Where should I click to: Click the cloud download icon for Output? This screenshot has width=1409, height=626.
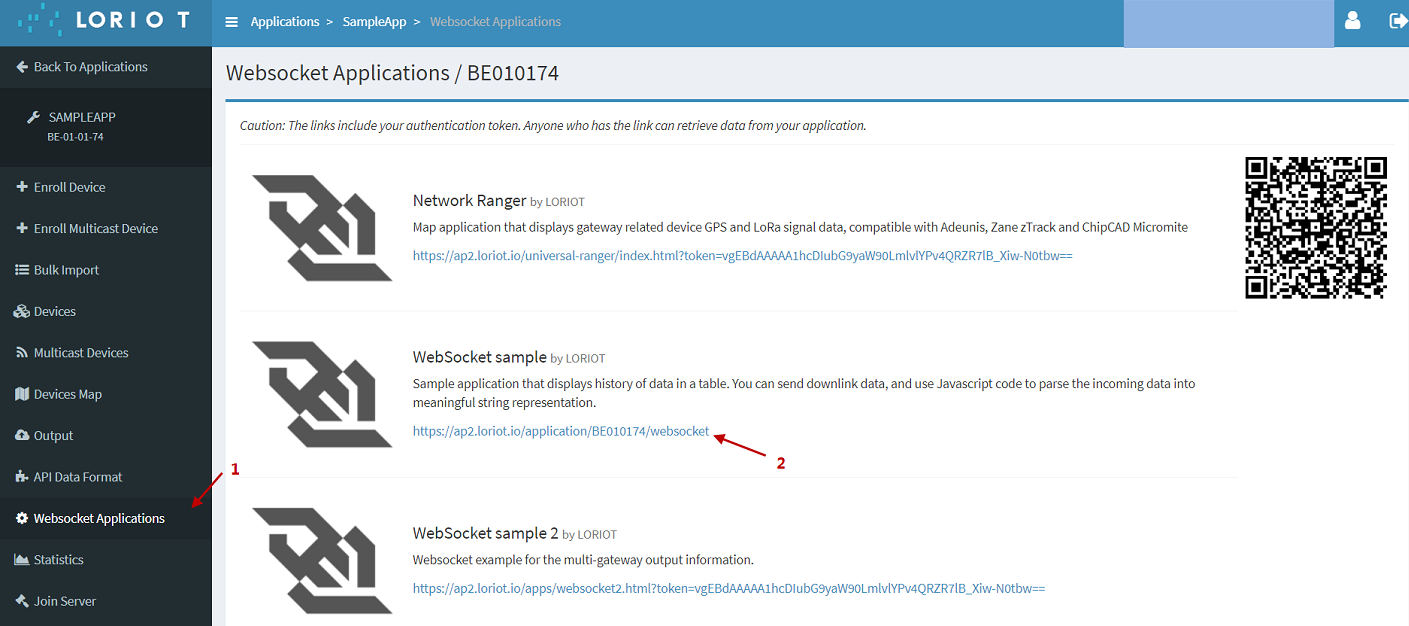pos(22,436)
